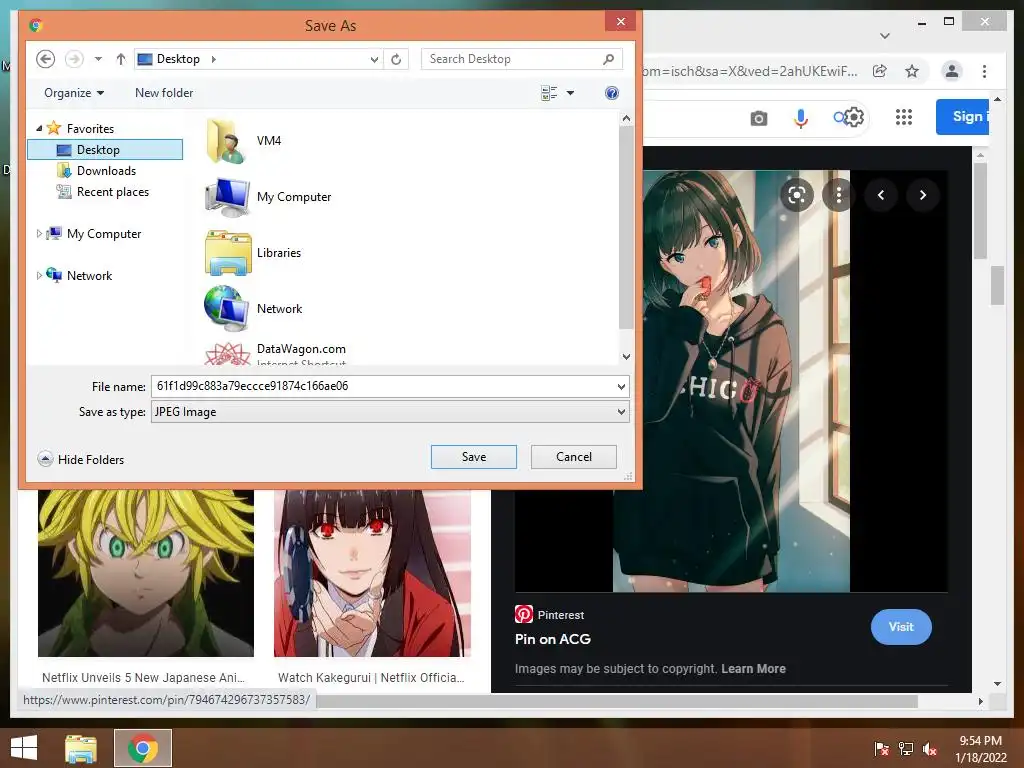Image resolution: width=1024 pixels, height=768 pixels.
Task: Click the Forward arrow in Save As dialog
Action: coord(74,59)
